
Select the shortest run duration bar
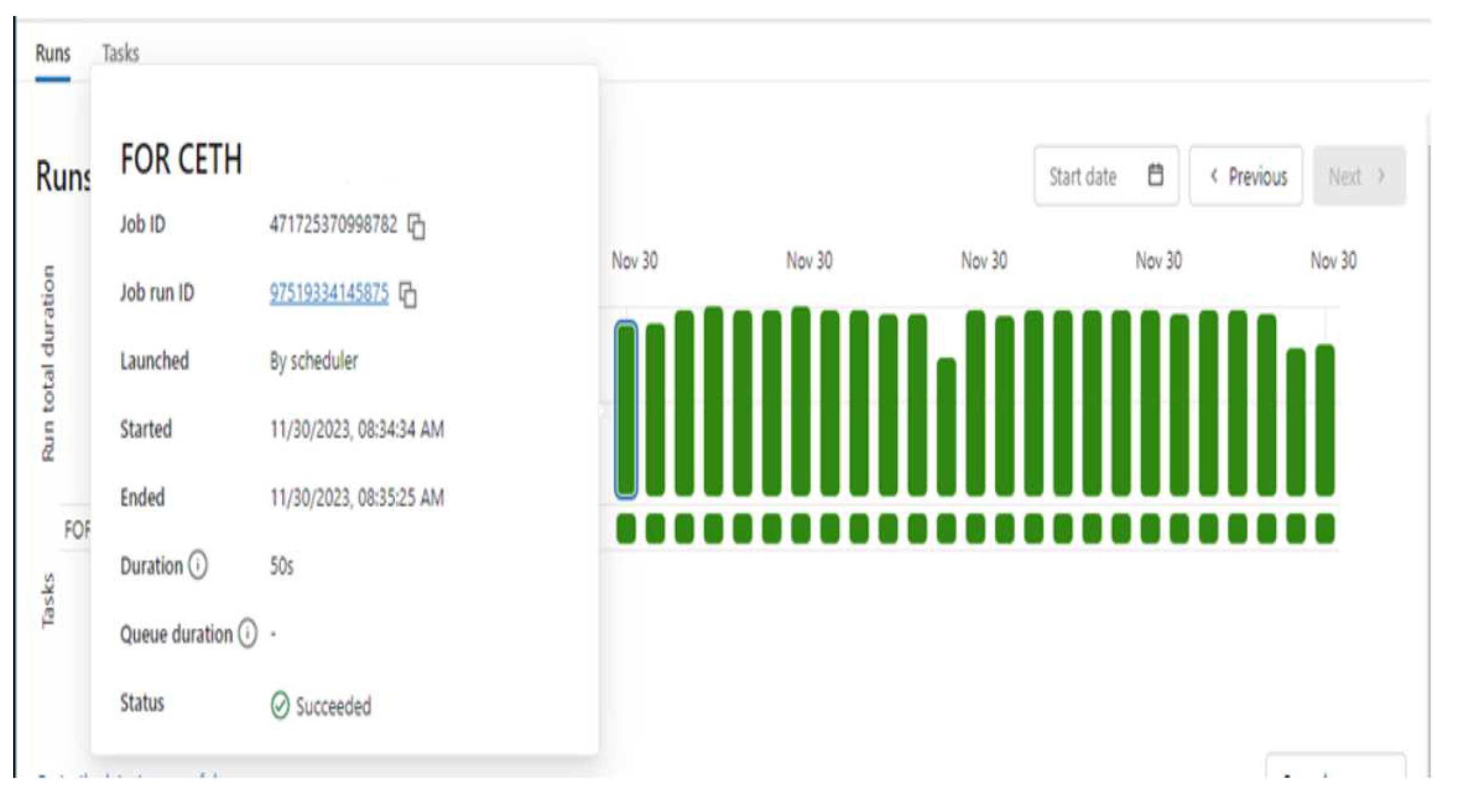coord(946,426)
